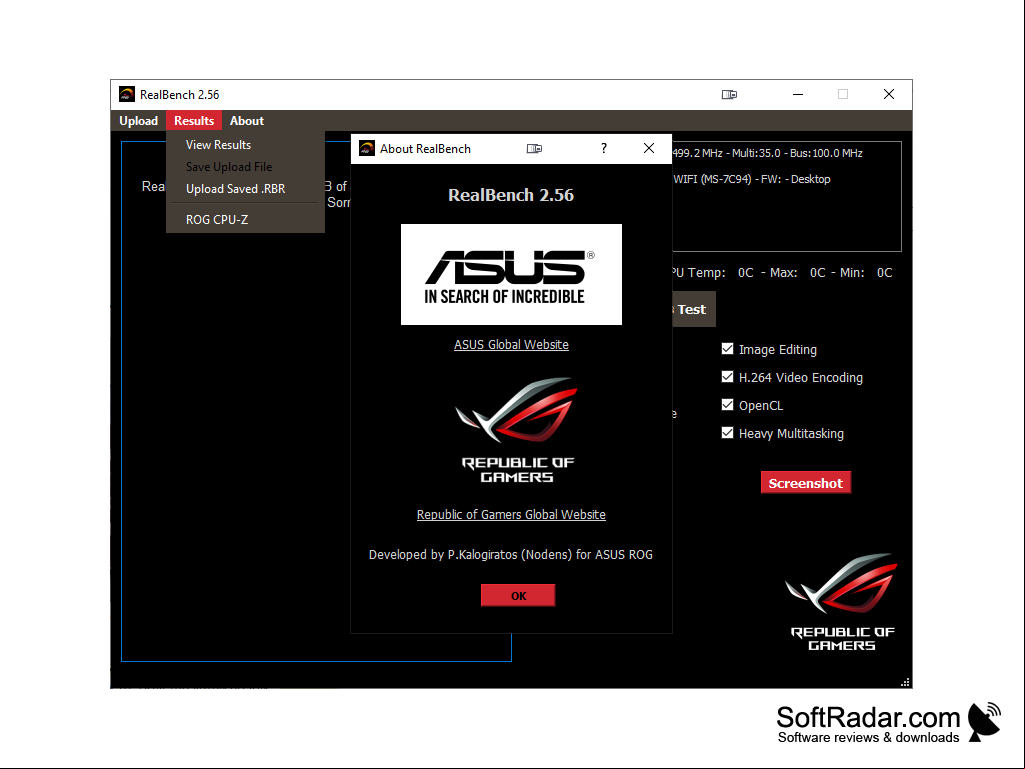The width and height of the screenshot is (1025, 769).
Task: Select View Results from the menu
Action: click(x=218, y=145)
